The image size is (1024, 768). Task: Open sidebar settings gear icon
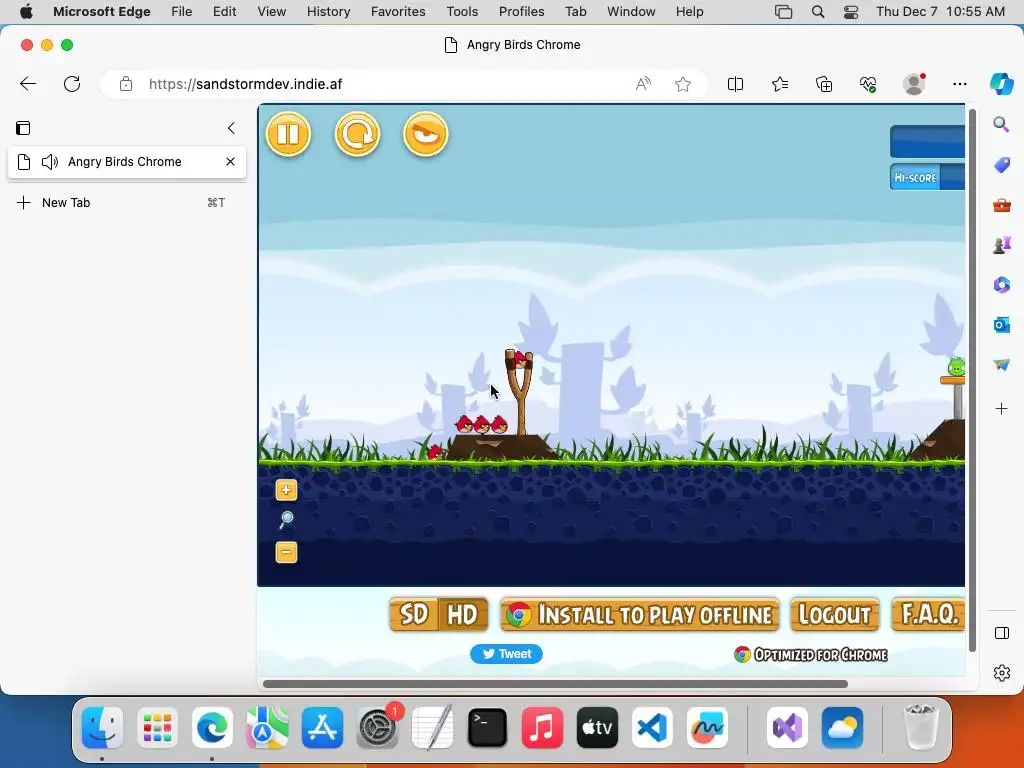coord(1001,673)
